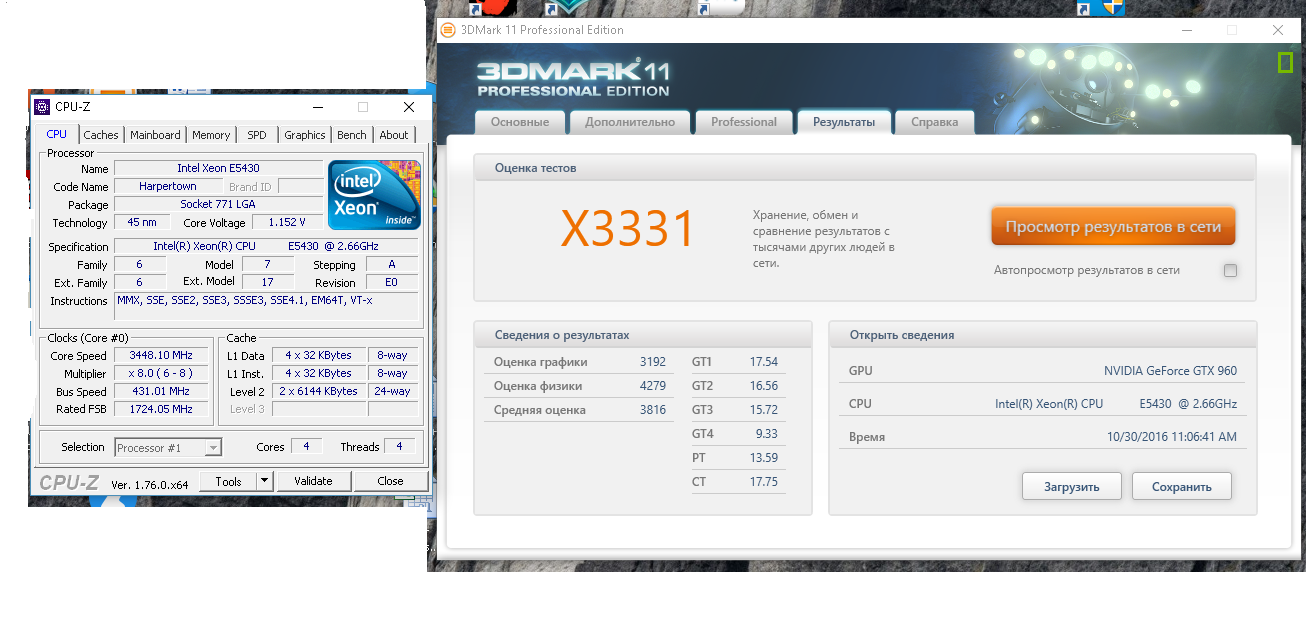1306x630 pixels.
Task: Click the Validate button in CPU-Z
Action: coord(313,481)
